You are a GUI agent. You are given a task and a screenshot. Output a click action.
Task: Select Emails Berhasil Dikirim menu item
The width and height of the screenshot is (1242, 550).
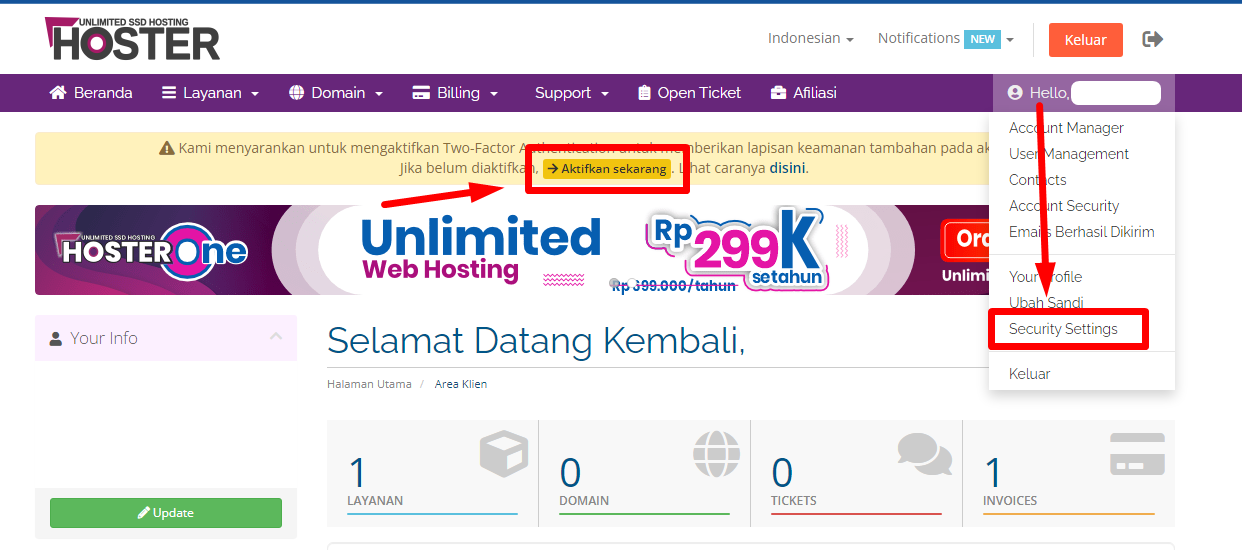click(x=1082, y=232)
